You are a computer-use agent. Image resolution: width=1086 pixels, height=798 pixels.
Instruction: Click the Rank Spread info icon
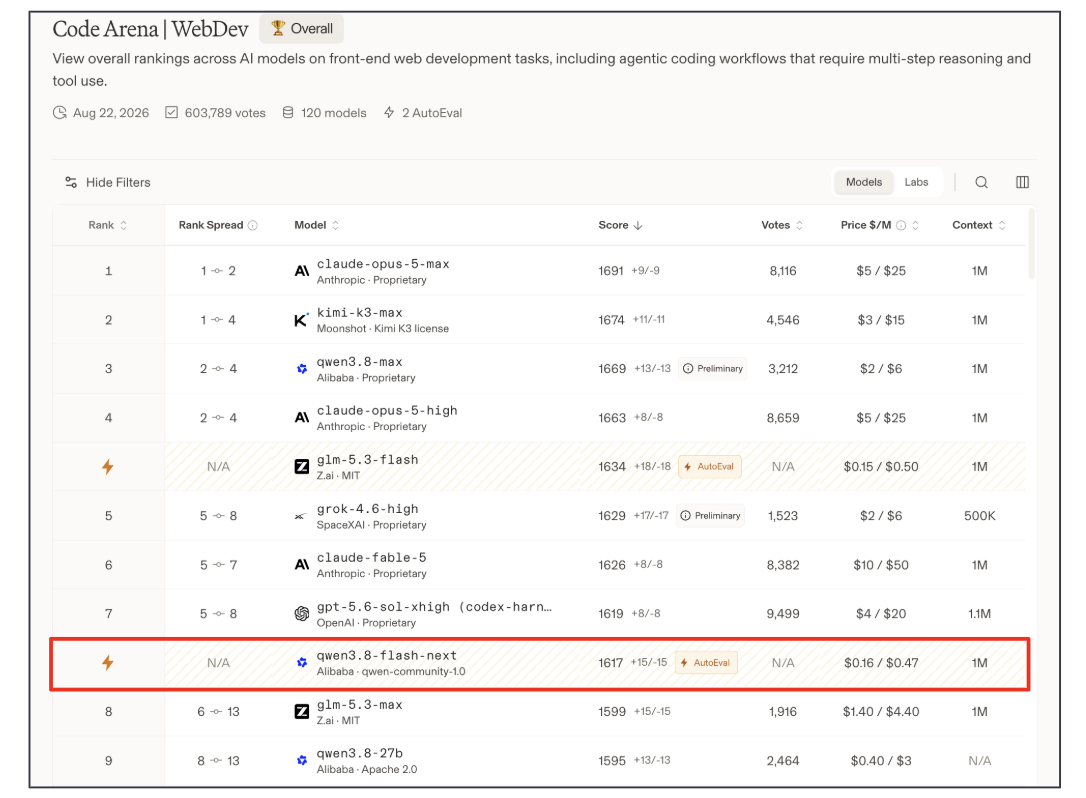(253, 225)
